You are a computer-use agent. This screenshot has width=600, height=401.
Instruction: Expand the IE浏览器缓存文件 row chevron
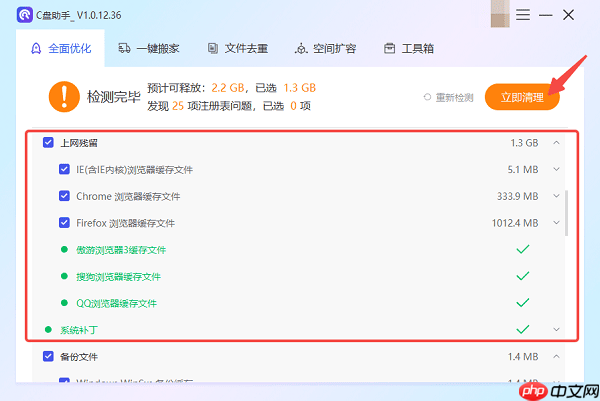[x=556, y=169]
